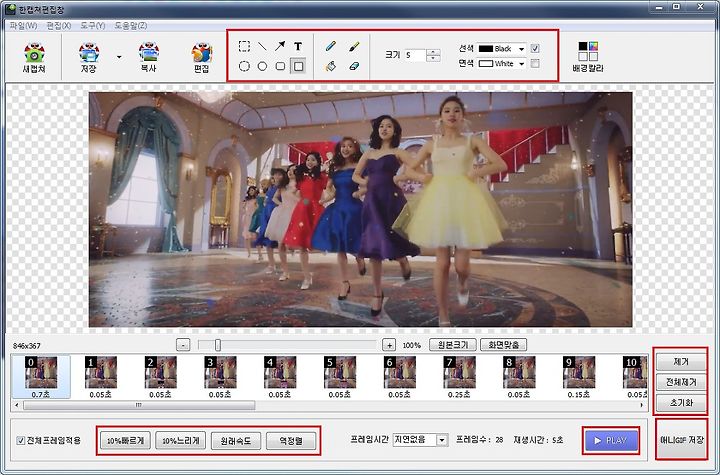Viewport: 720px width, 475px height.
Task: Open the 배경컬러 background color picker
Action: [588, 57]
